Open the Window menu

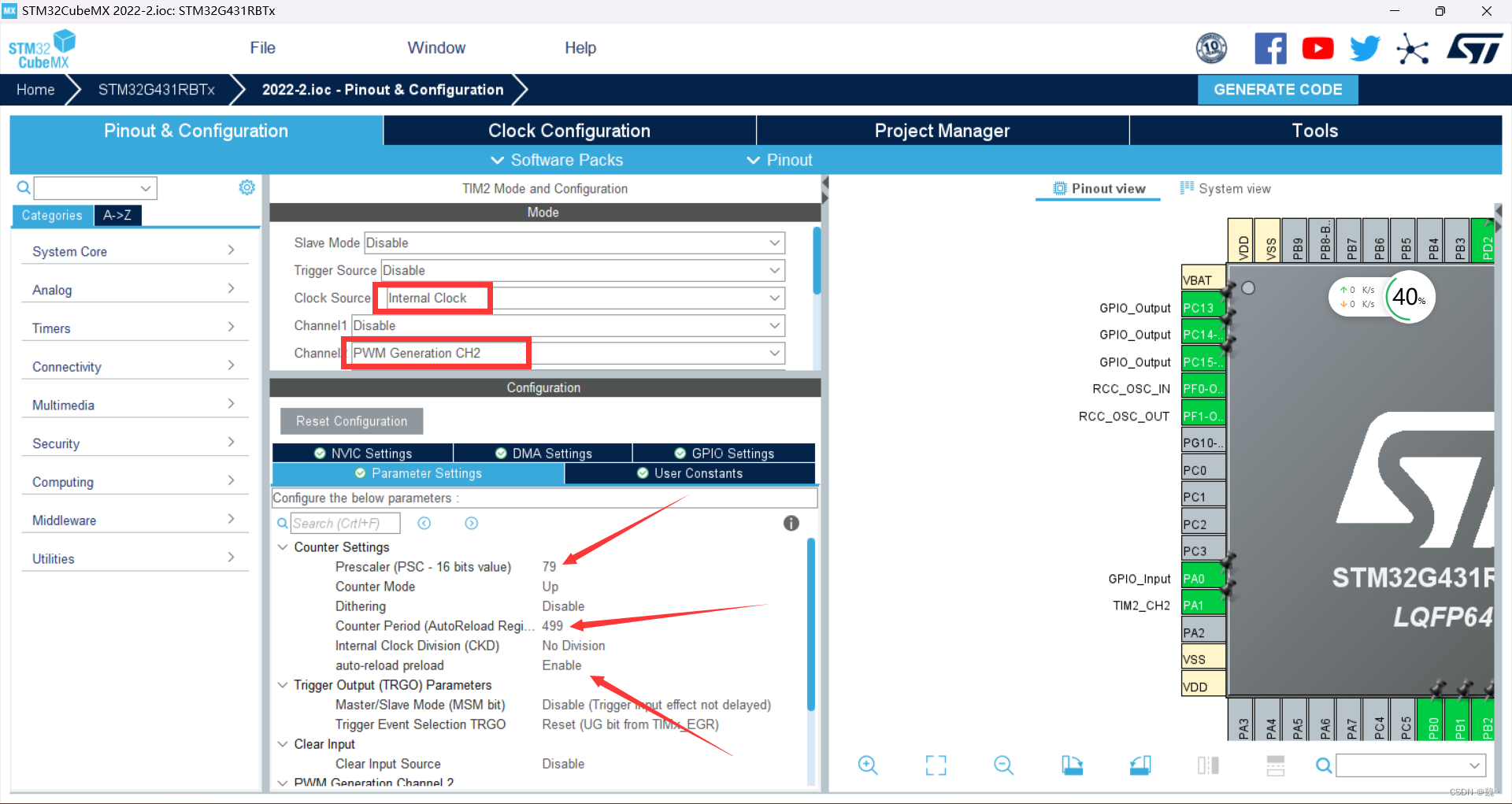tap(436, 48)
